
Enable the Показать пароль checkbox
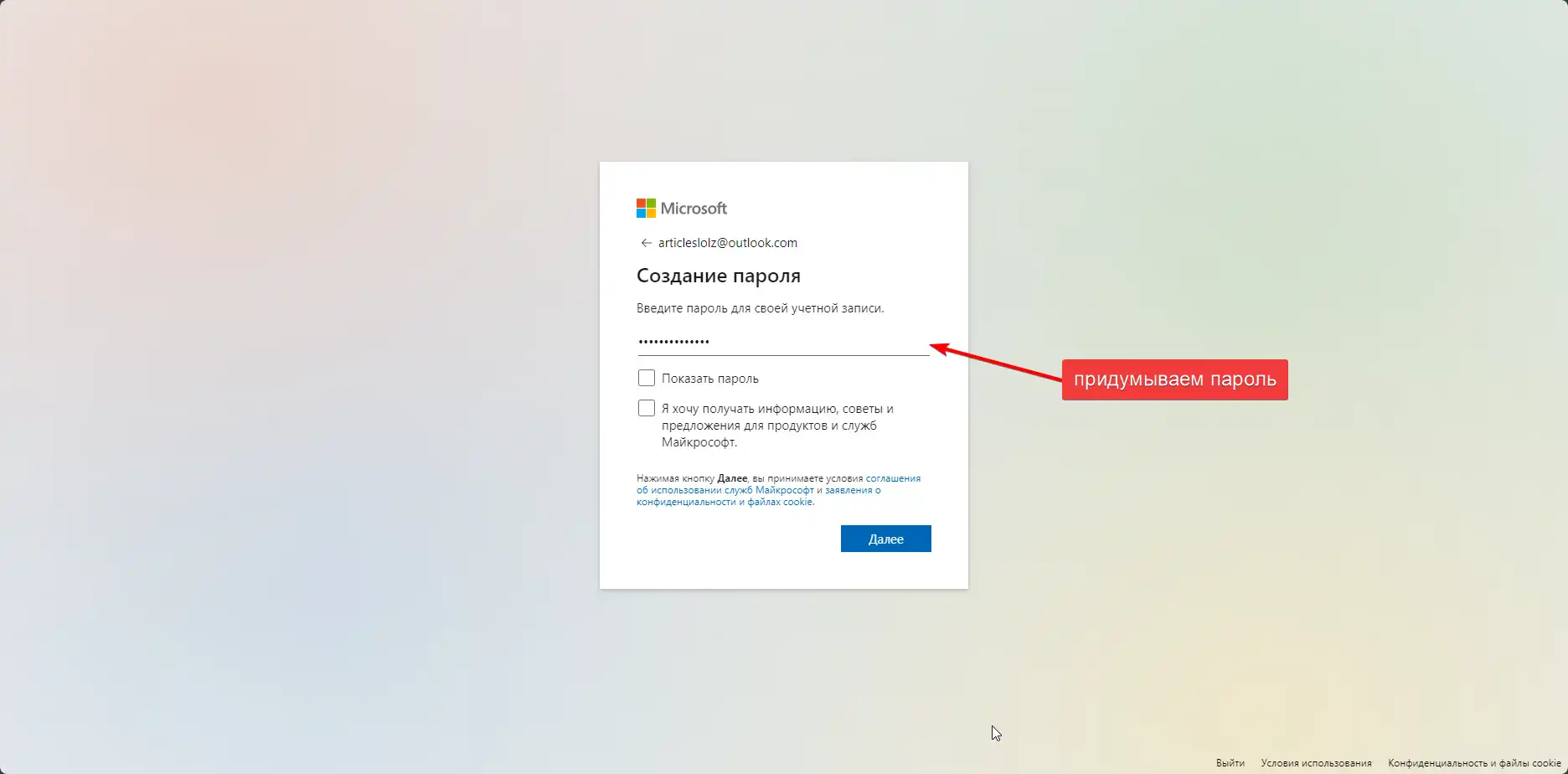click(x=647, y=378)
